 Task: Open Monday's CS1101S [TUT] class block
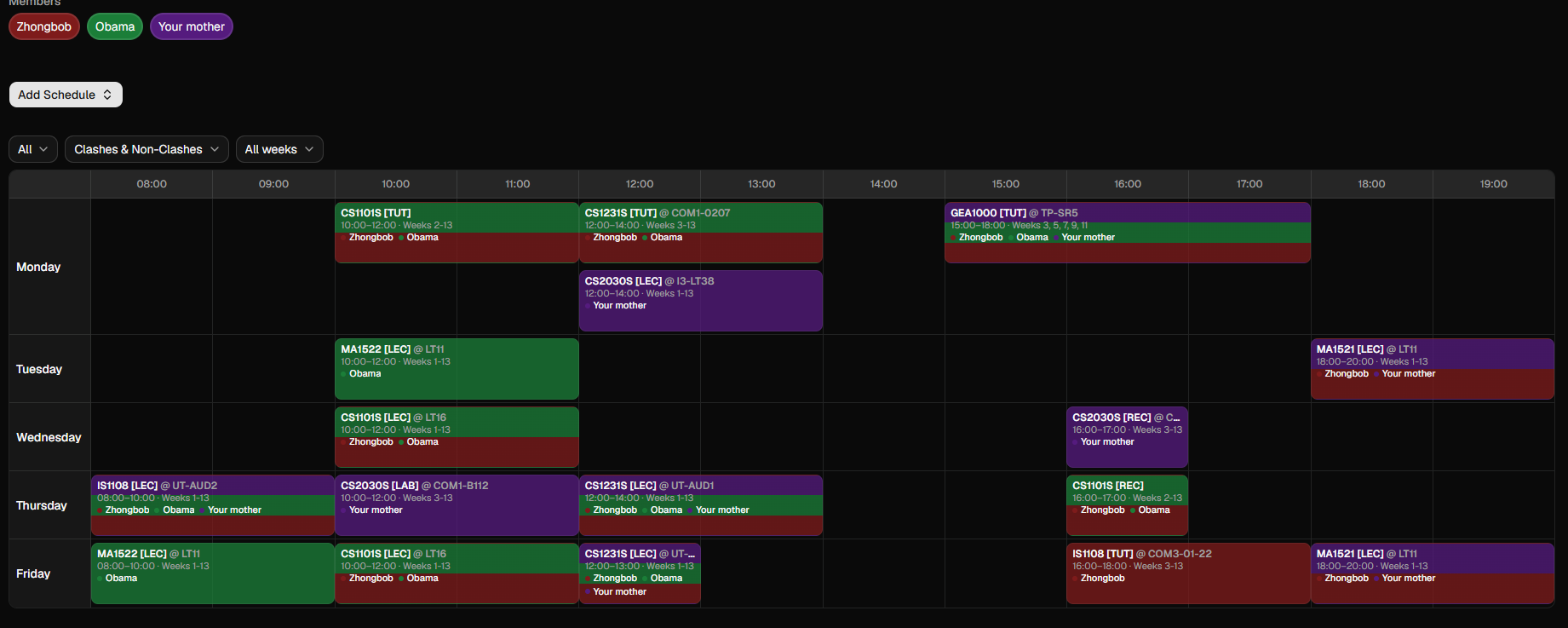457,233
